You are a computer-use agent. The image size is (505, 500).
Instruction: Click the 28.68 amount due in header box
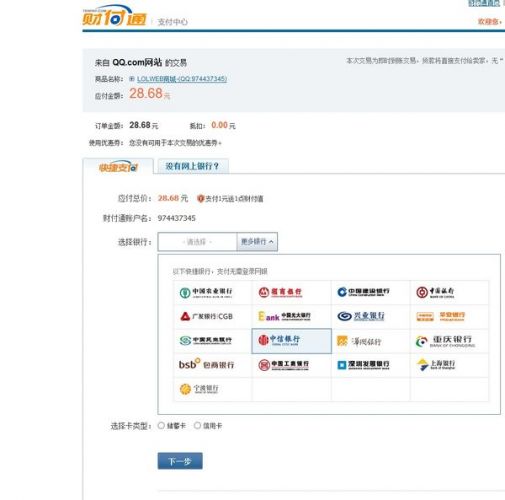tap(146, 93)
